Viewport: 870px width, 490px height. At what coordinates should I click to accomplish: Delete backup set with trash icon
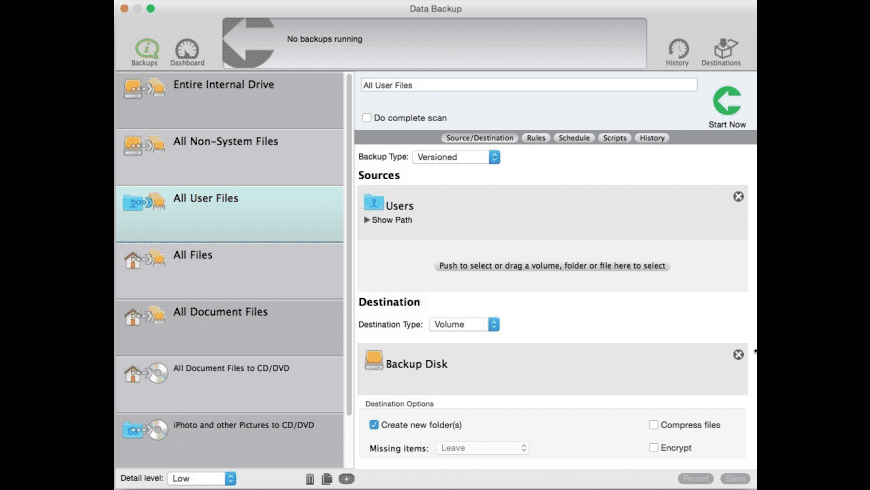coord(310,478)
